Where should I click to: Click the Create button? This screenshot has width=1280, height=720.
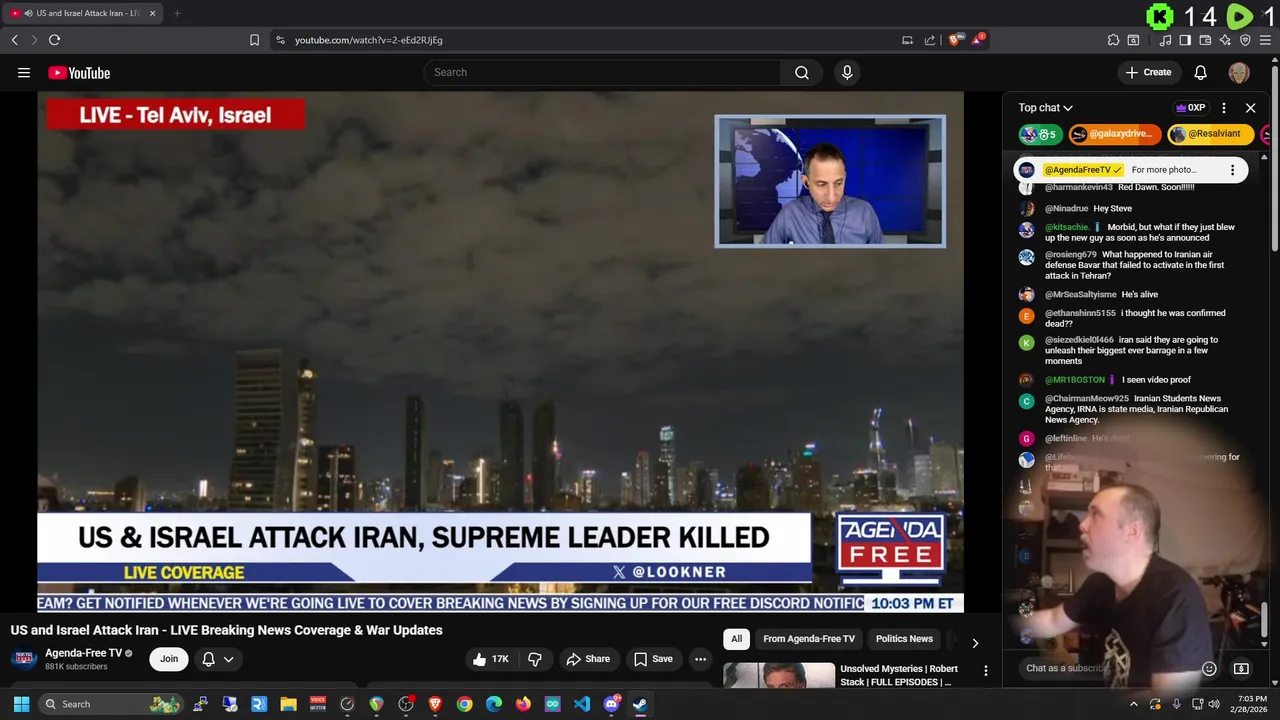tap(1148, 72)
